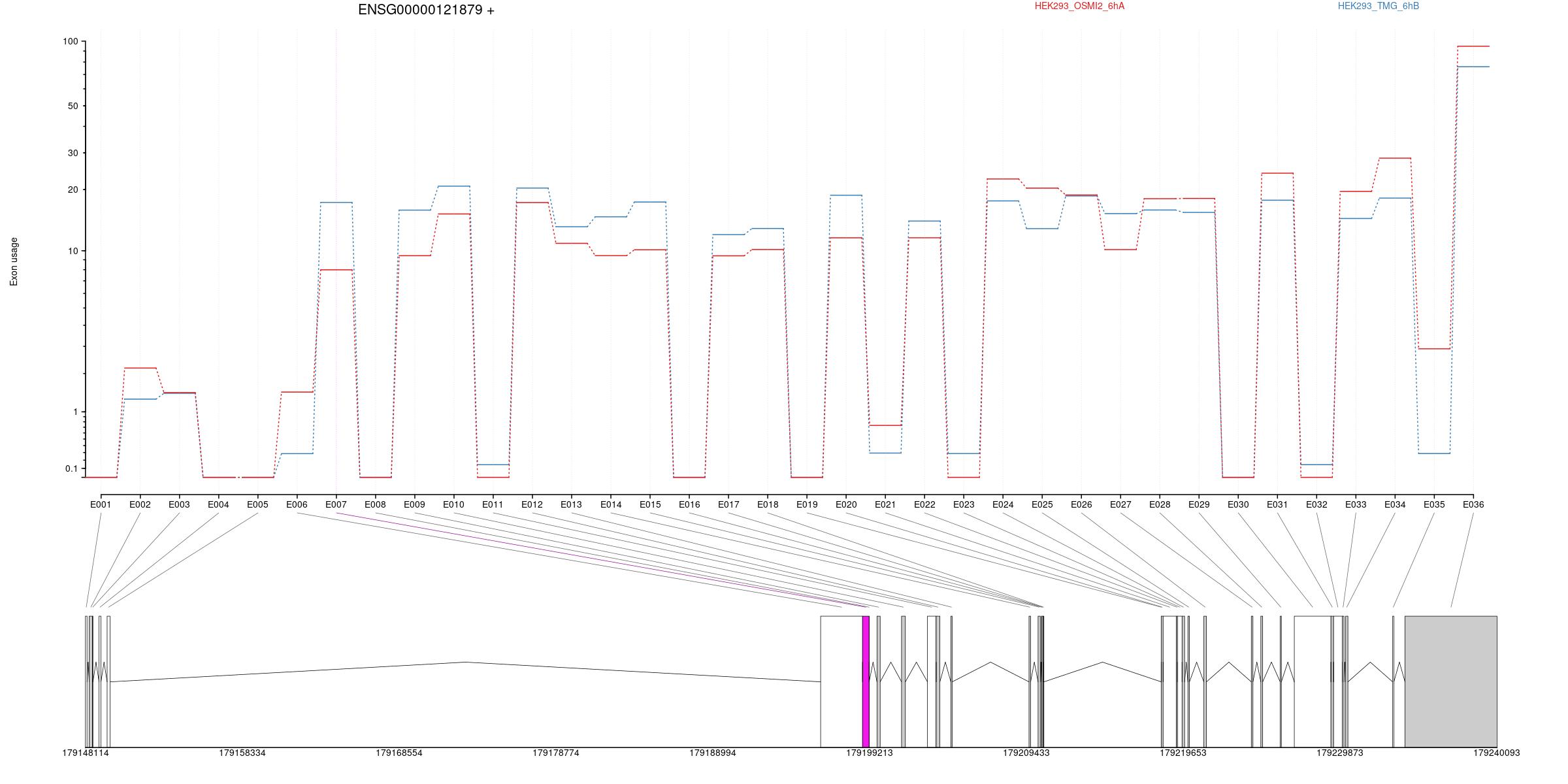The image size is (1568, 784).
Task: Click the E028 exon label
Action: tap(1160, 504)
